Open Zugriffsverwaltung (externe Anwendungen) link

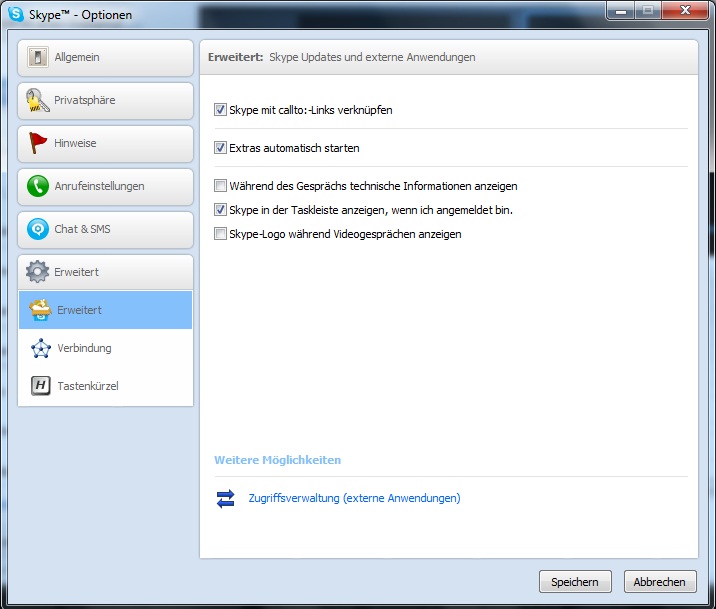point(354,498)
